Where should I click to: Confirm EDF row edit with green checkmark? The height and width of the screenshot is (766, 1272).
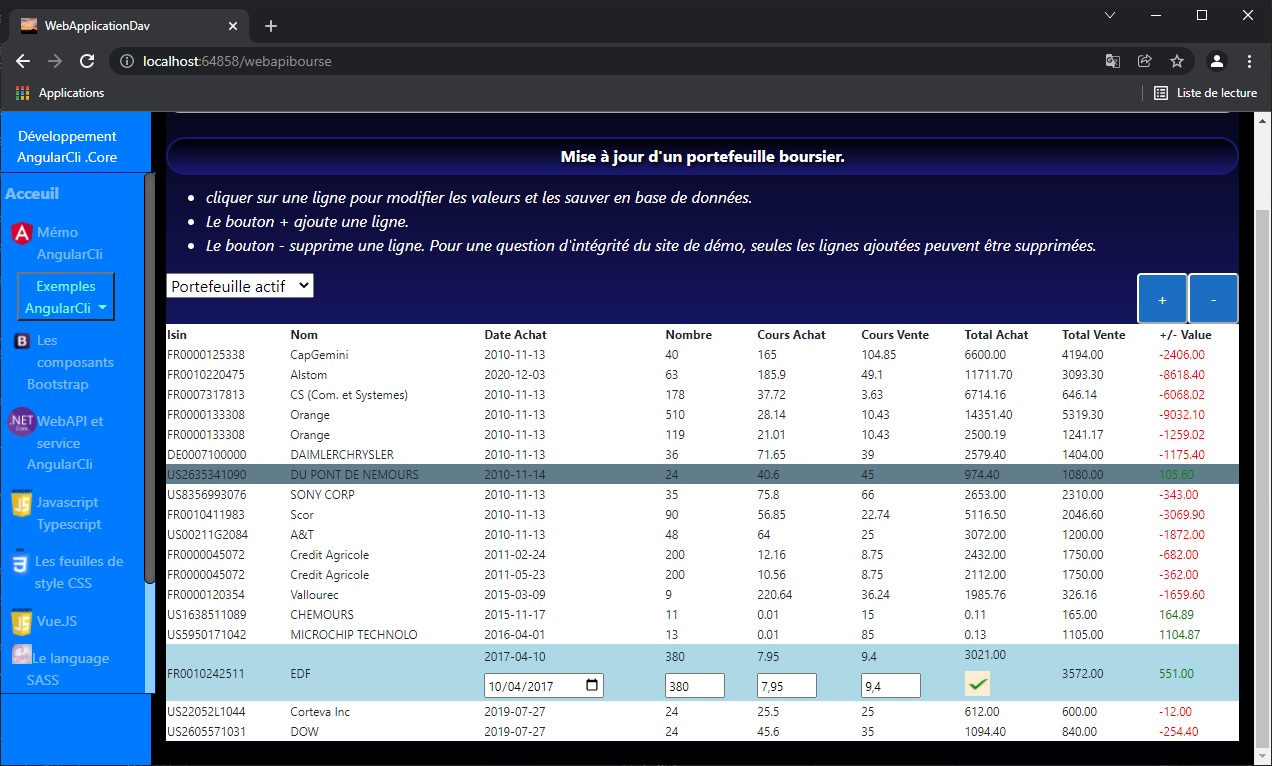tap(977, 685)
